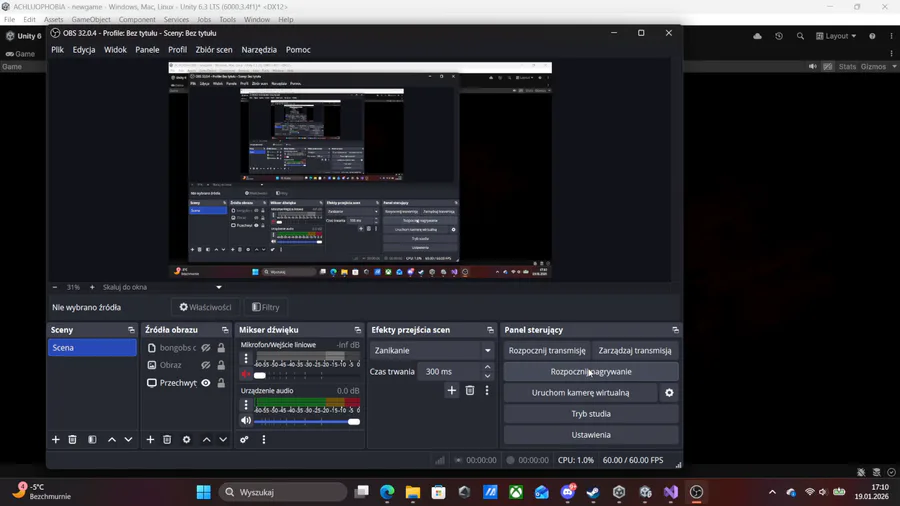
Task: Add a new source in Źródła obrazu
Action: pyautogui.click(x=150, y=439)
